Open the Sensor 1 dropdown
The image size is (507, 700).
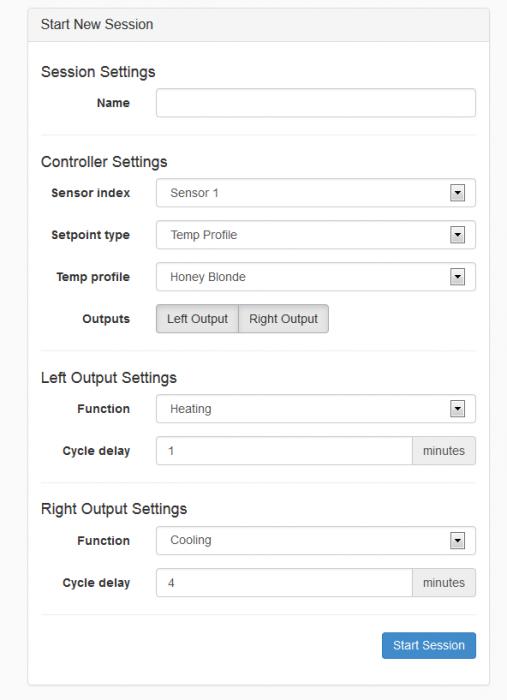316,193
